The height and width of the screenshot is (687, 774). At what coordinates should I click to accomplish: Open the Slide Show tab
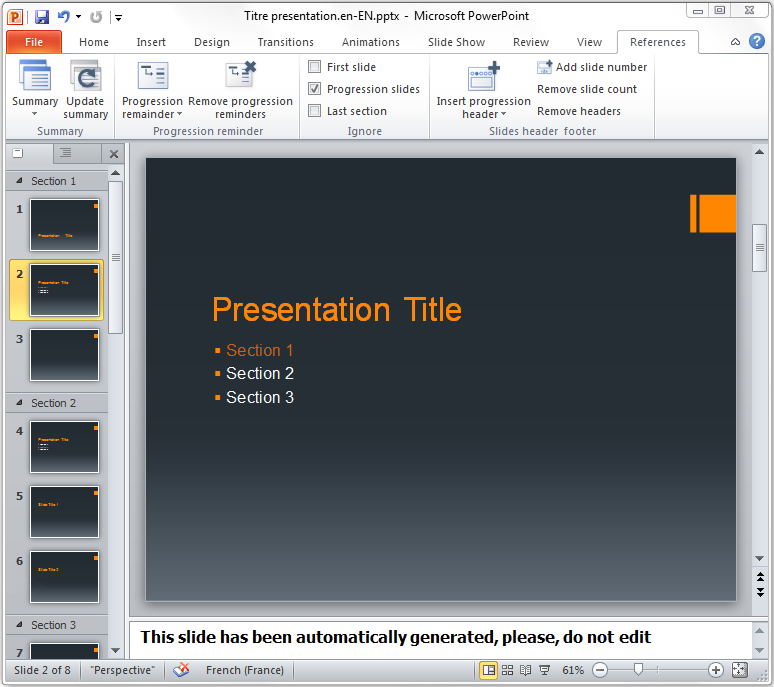[456, 42]
